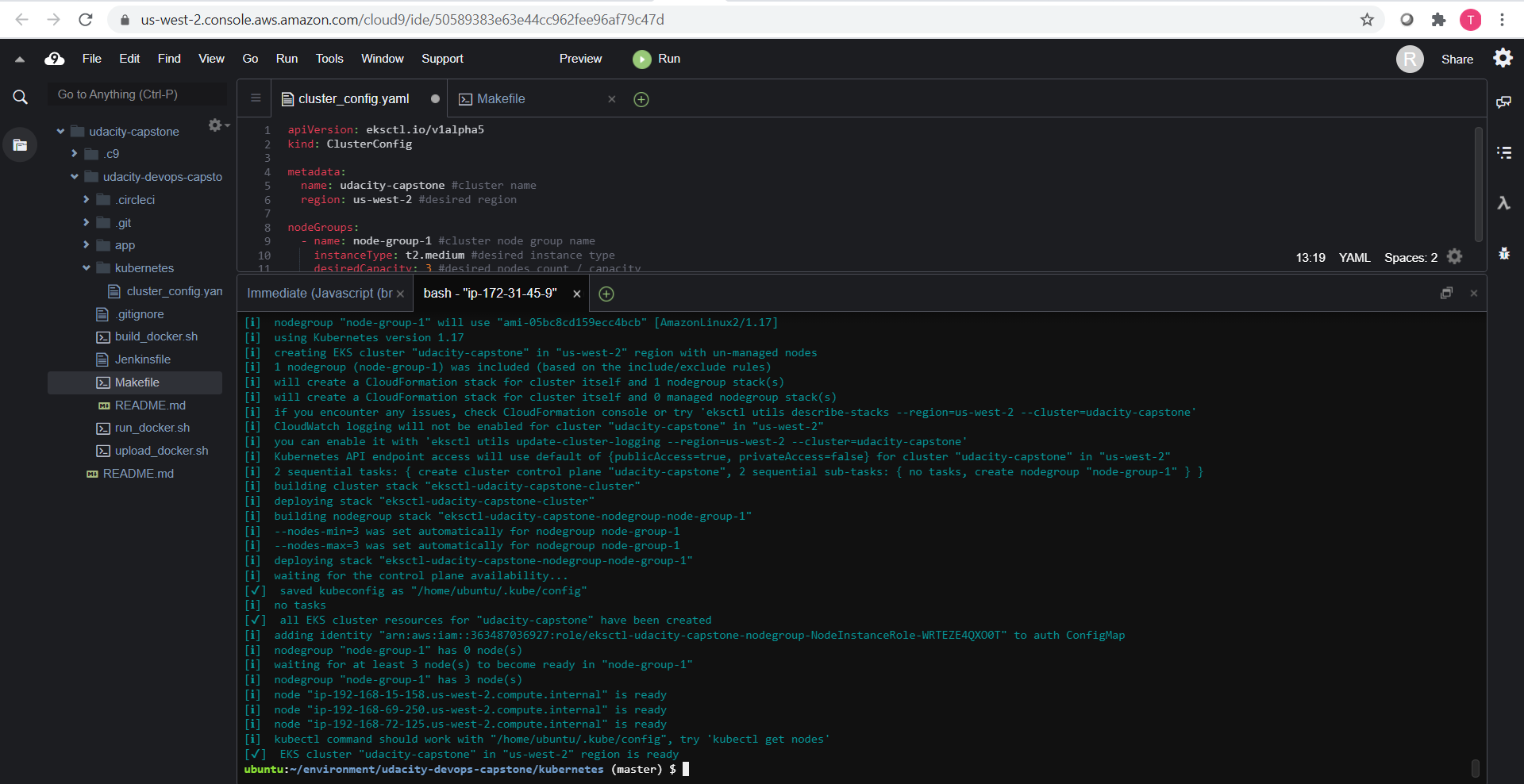
Task: Open the Go menu
Action: pos(250,59)
